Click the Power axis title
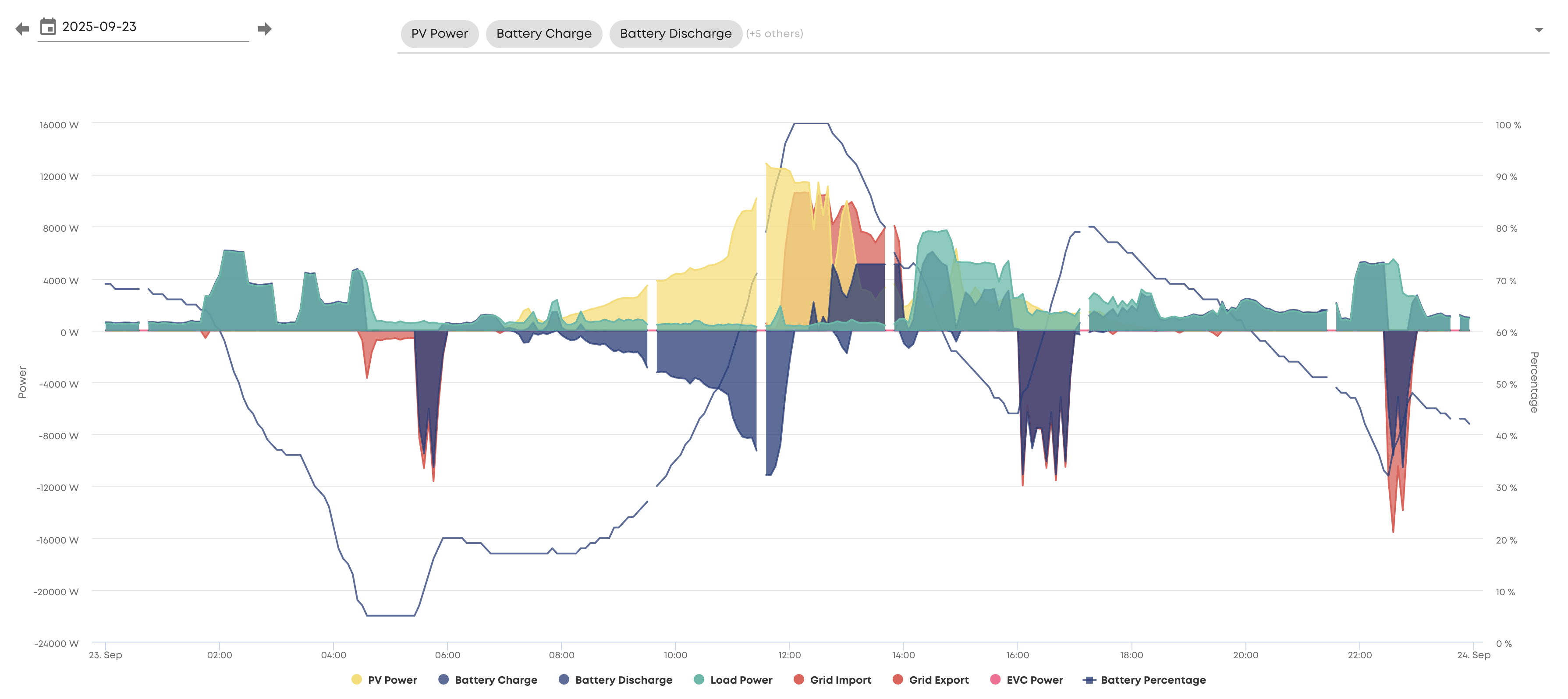Screen dimensions: 1568x699 pos(22,382)
